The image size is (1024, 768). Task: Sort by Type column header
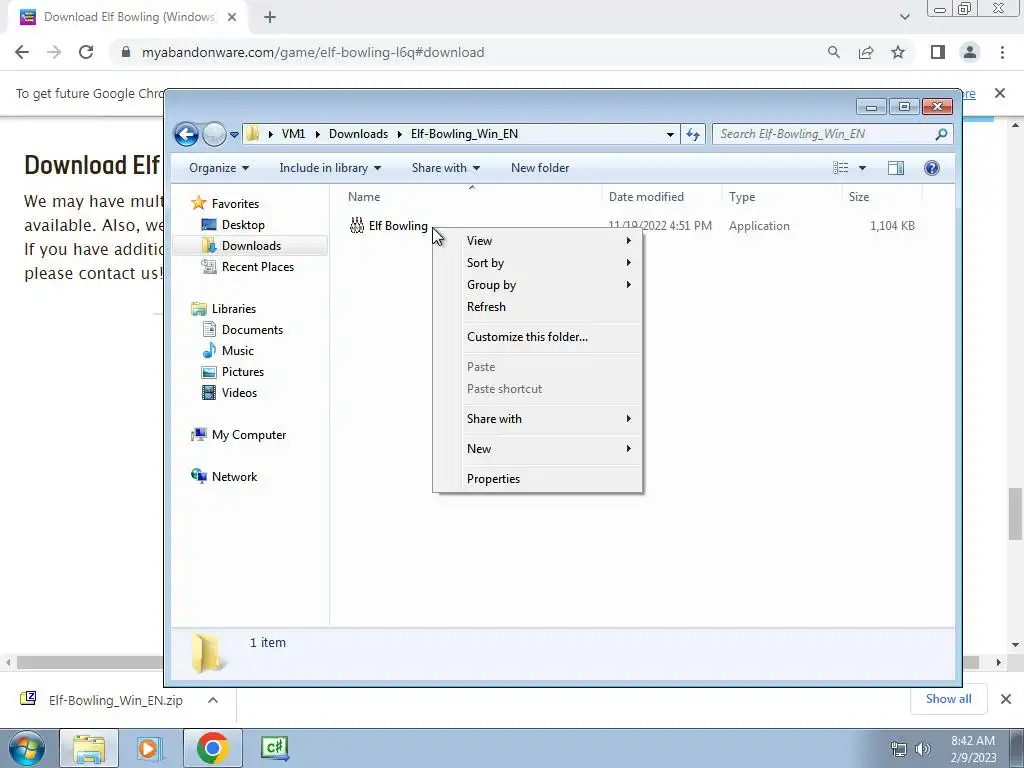click(x=742, y=197)
